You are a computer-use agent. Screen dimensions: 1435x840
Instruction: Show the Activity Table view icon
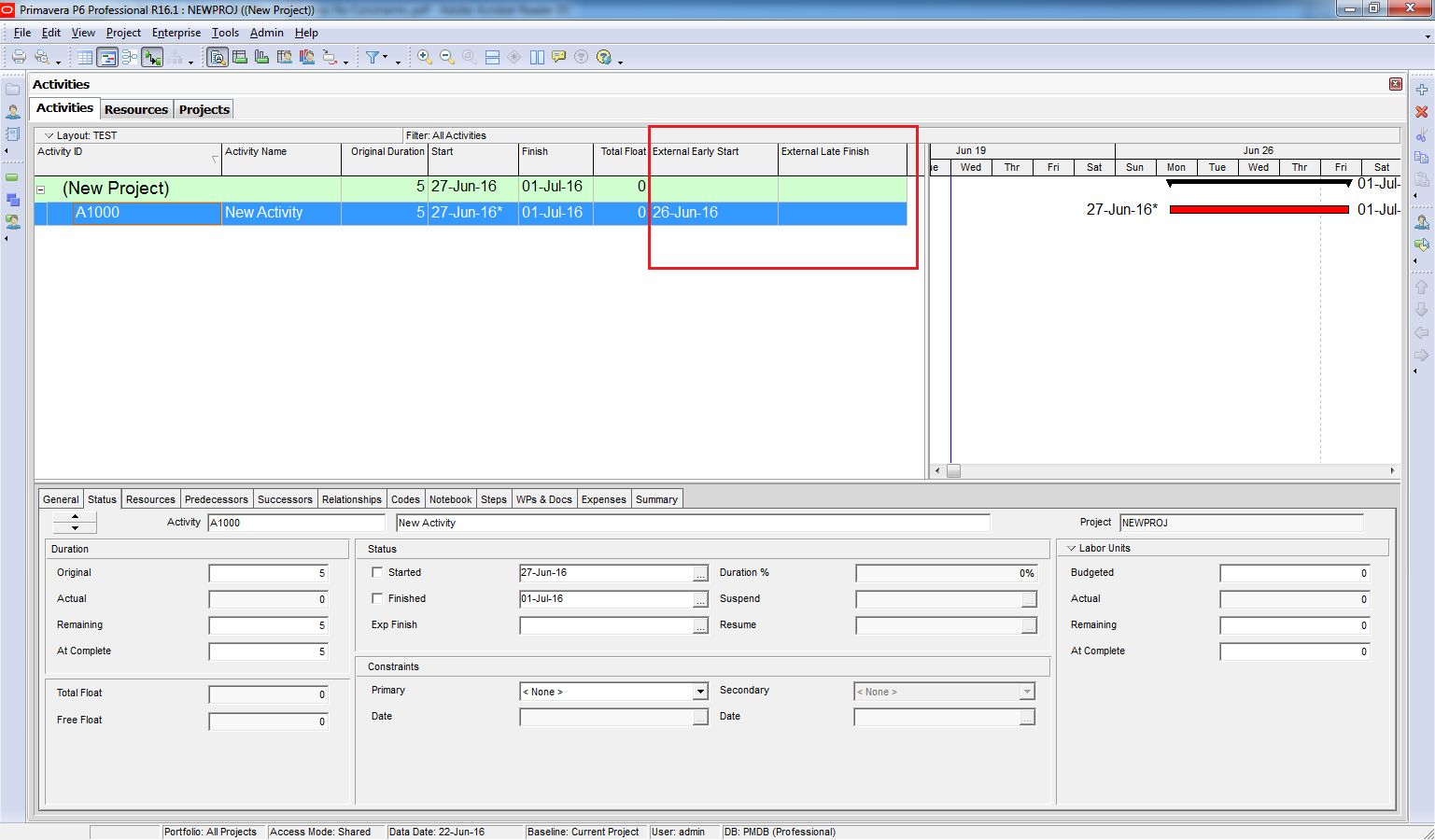point(85,58)
